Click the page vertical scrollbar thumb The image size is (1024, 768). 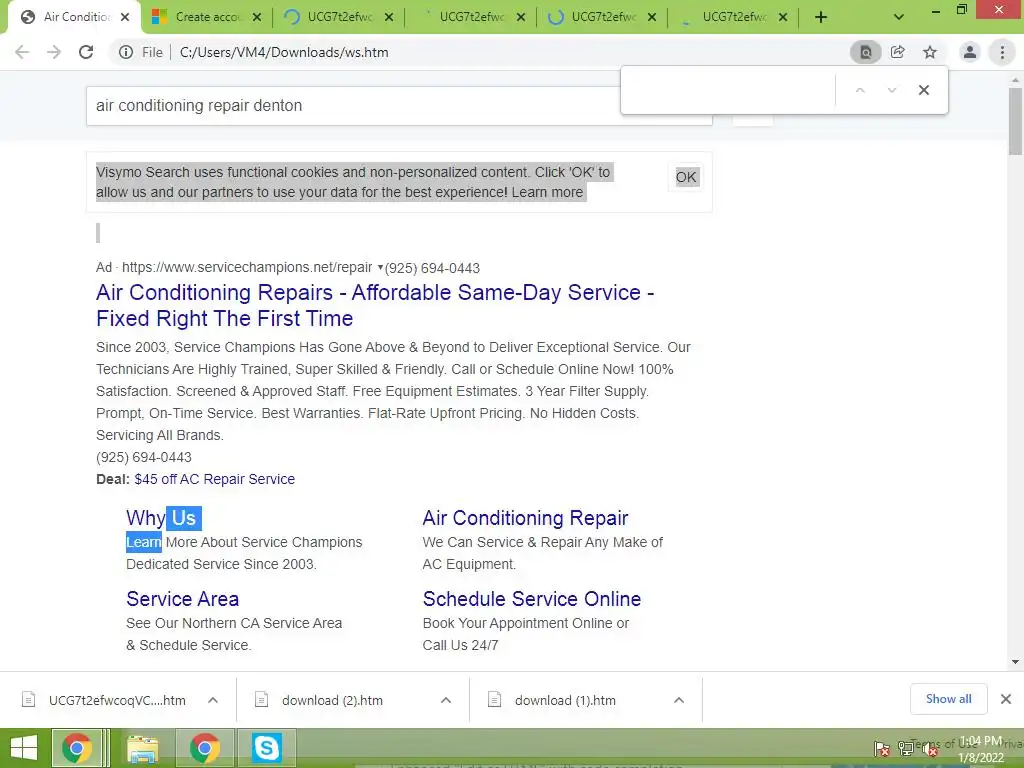(1015, 121)
